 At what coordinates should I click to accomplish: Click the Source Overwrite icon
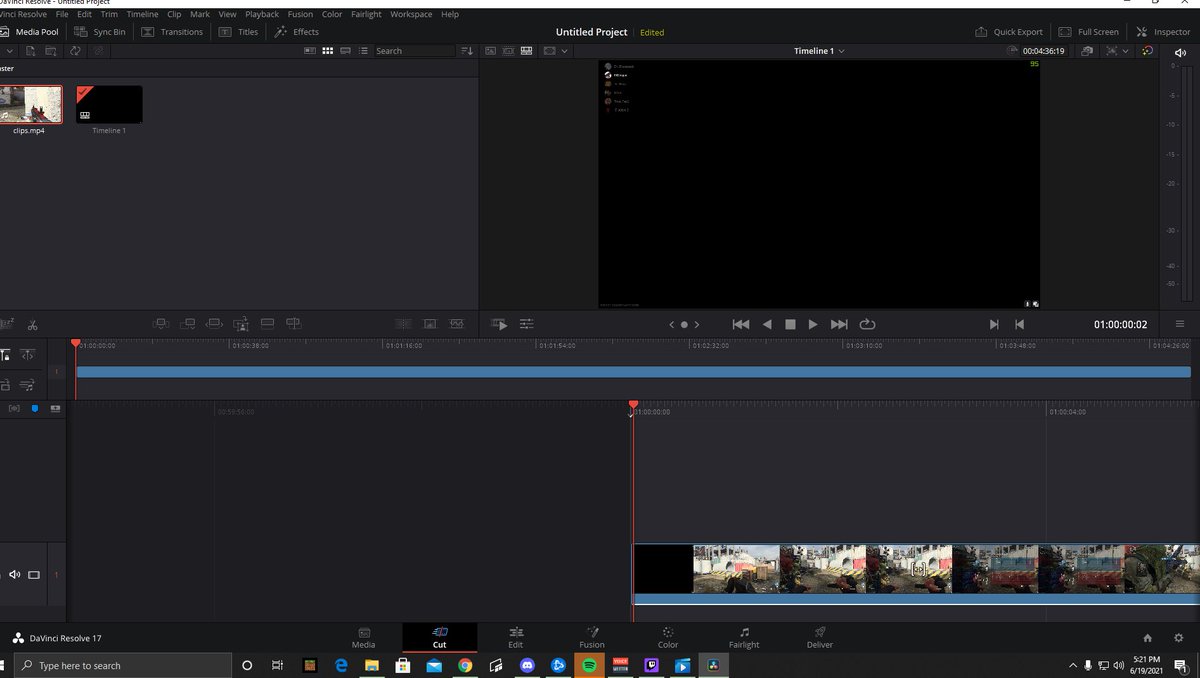293,324
